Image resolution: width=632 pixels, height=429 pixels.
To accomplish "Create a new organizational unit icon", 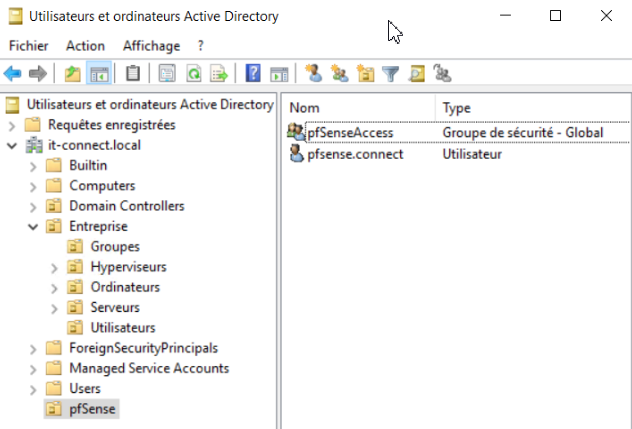I will (365, 73).
